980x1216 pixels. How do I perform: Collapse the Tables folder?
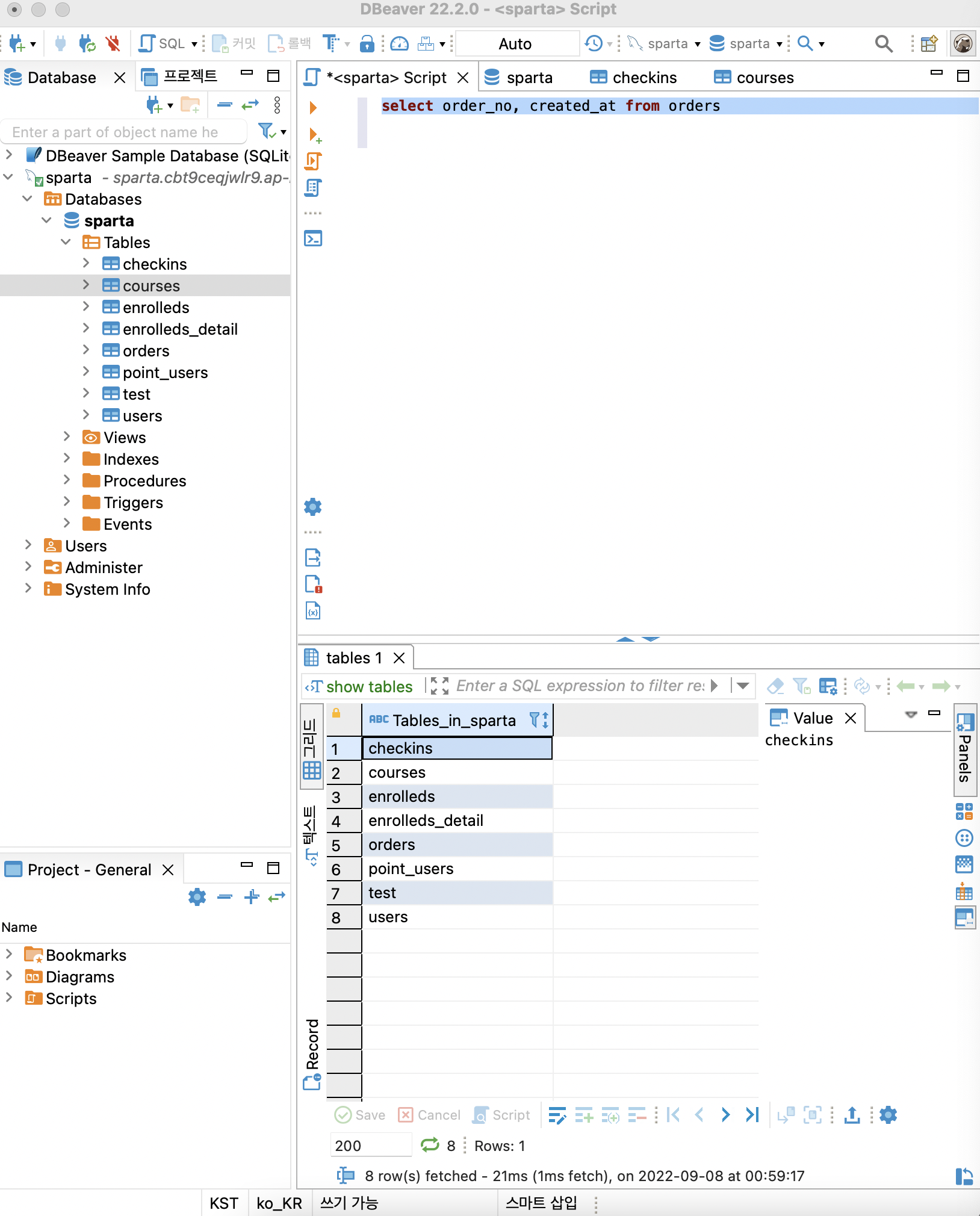pyautogui.click(x=66, y=242)
